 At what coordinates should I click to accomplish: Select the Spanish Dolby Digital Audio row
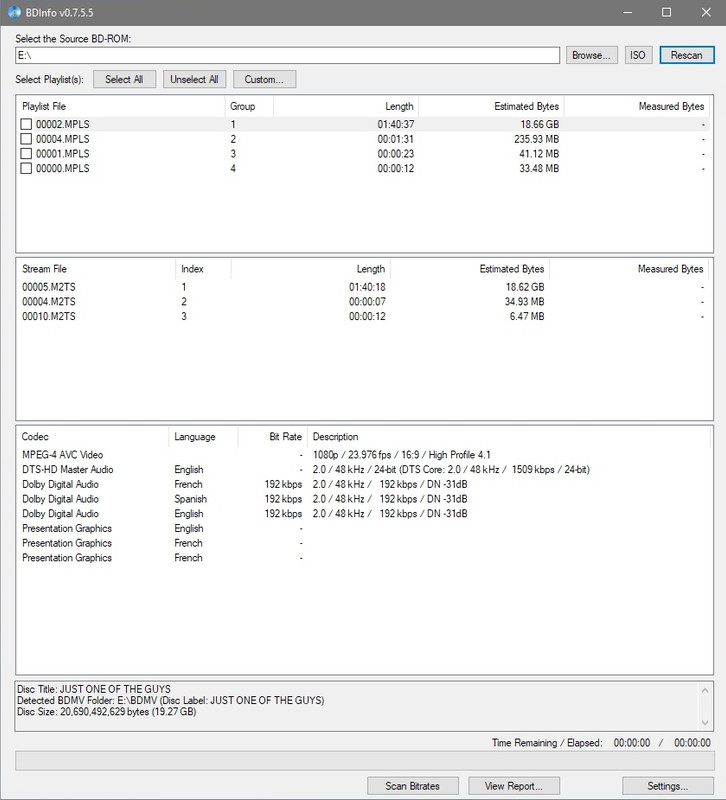pyautogui.click(x=364, y=499)
